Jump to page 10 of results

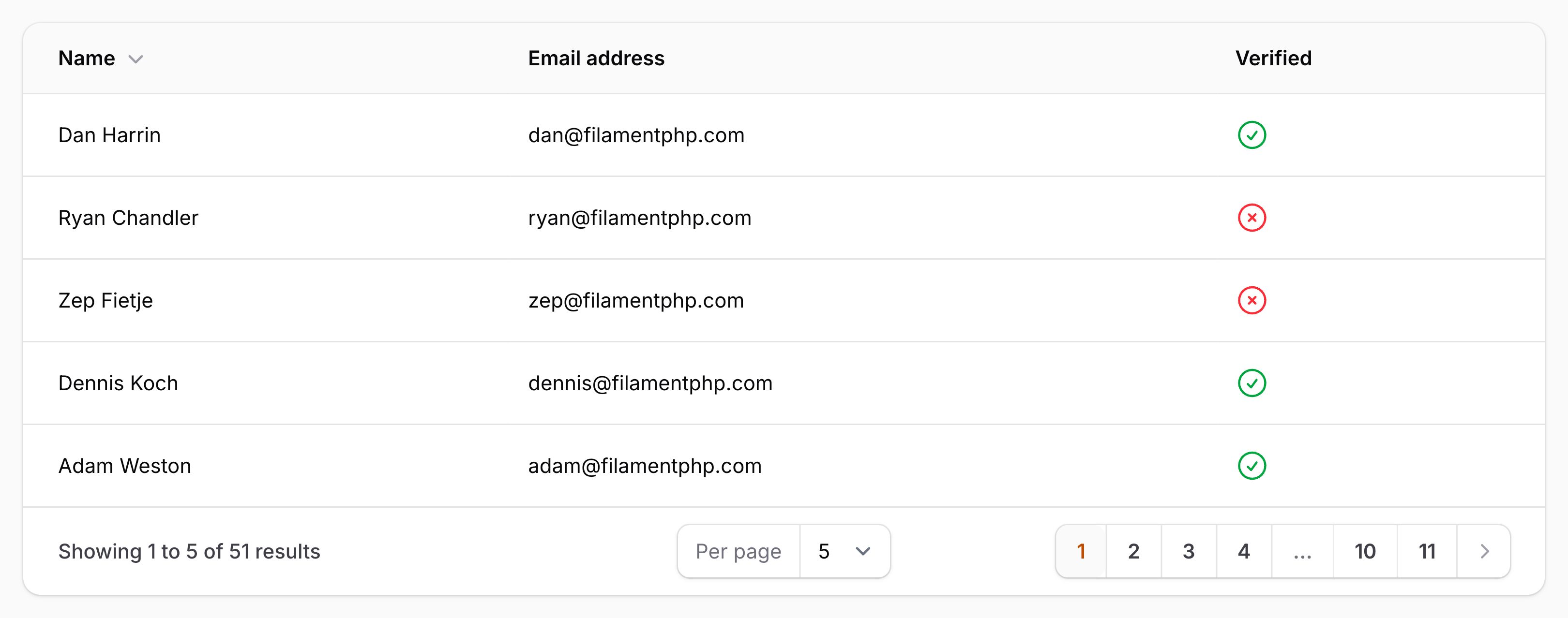[x=1365, y=551]
